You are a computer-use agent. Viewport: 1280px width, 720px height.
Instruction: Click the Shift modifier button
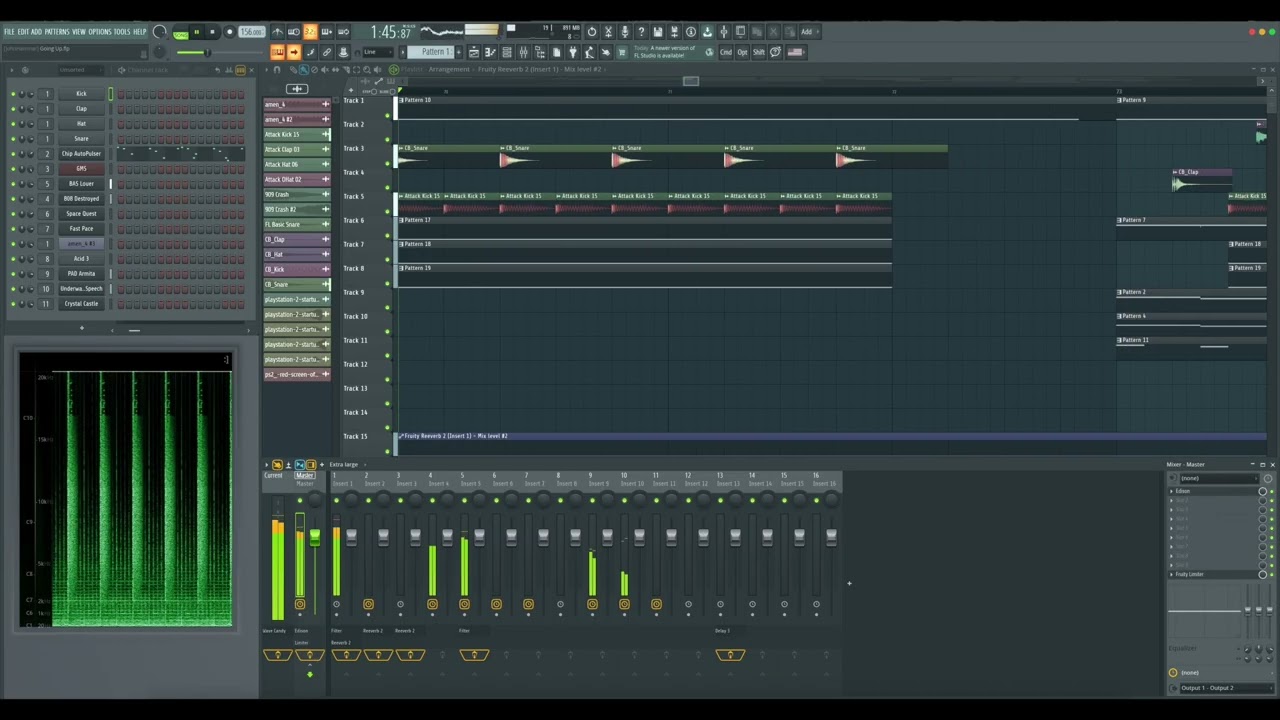coord(758,52)
